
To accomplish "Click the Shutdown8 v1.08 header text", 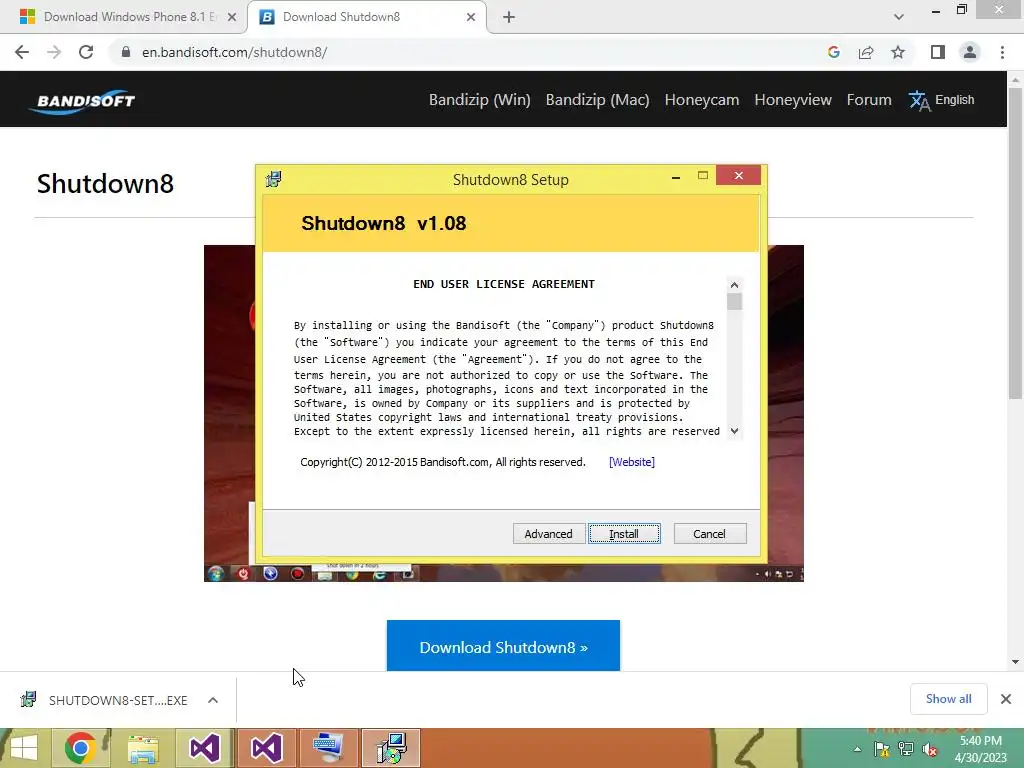I will pos(384,223).
